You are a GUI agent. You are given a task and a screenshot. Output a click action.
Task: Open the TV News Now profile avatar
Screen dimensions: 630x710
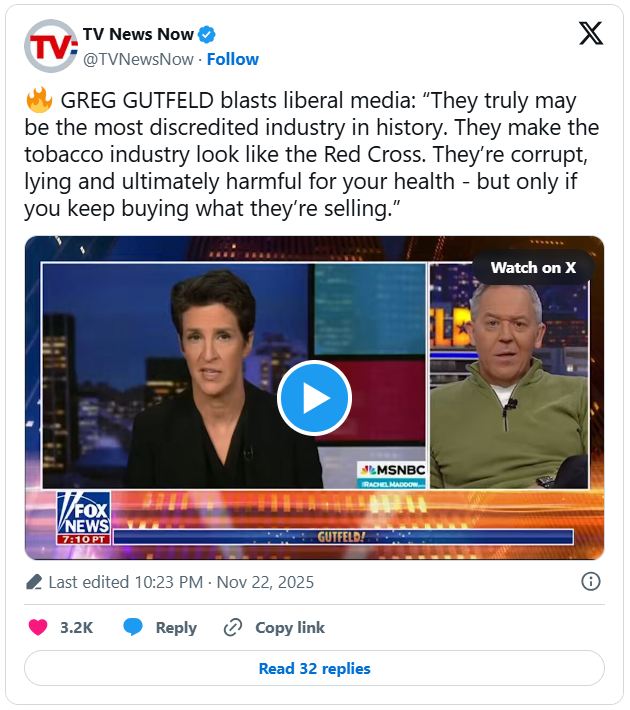click(x=51, y=46)
